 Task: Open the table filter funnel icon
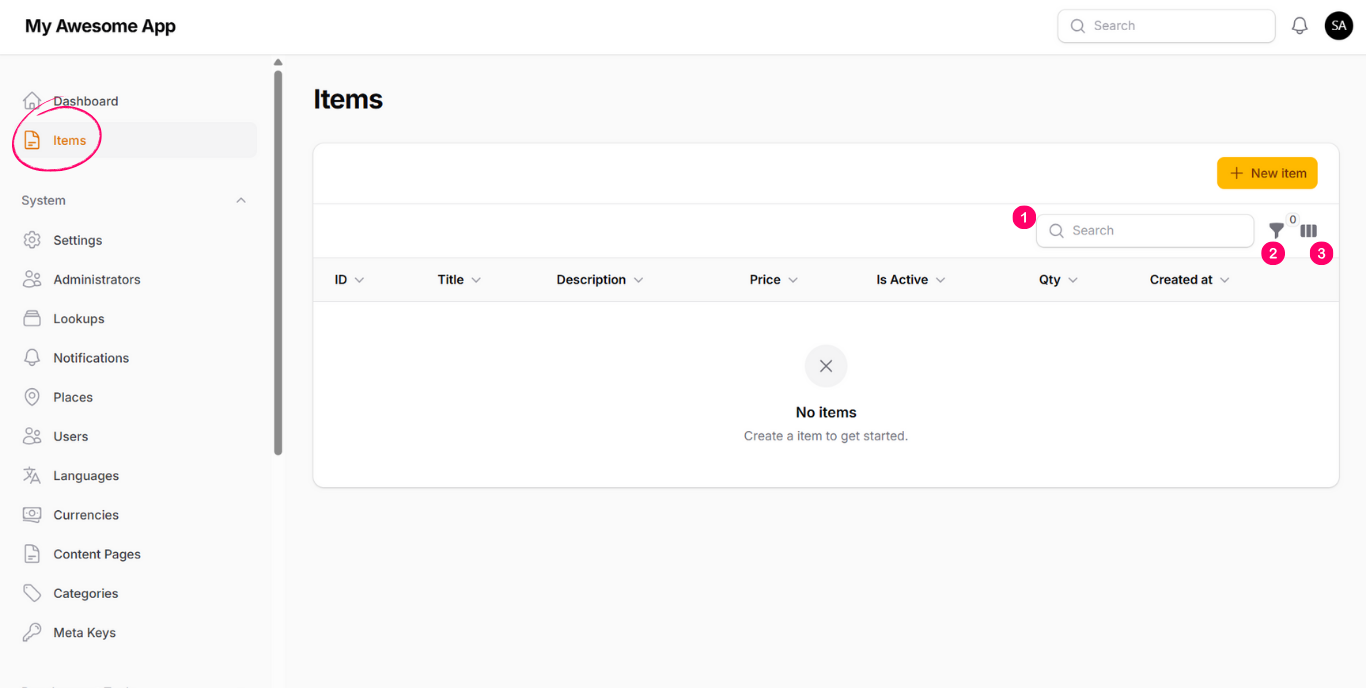click(x=1276, y=231)
